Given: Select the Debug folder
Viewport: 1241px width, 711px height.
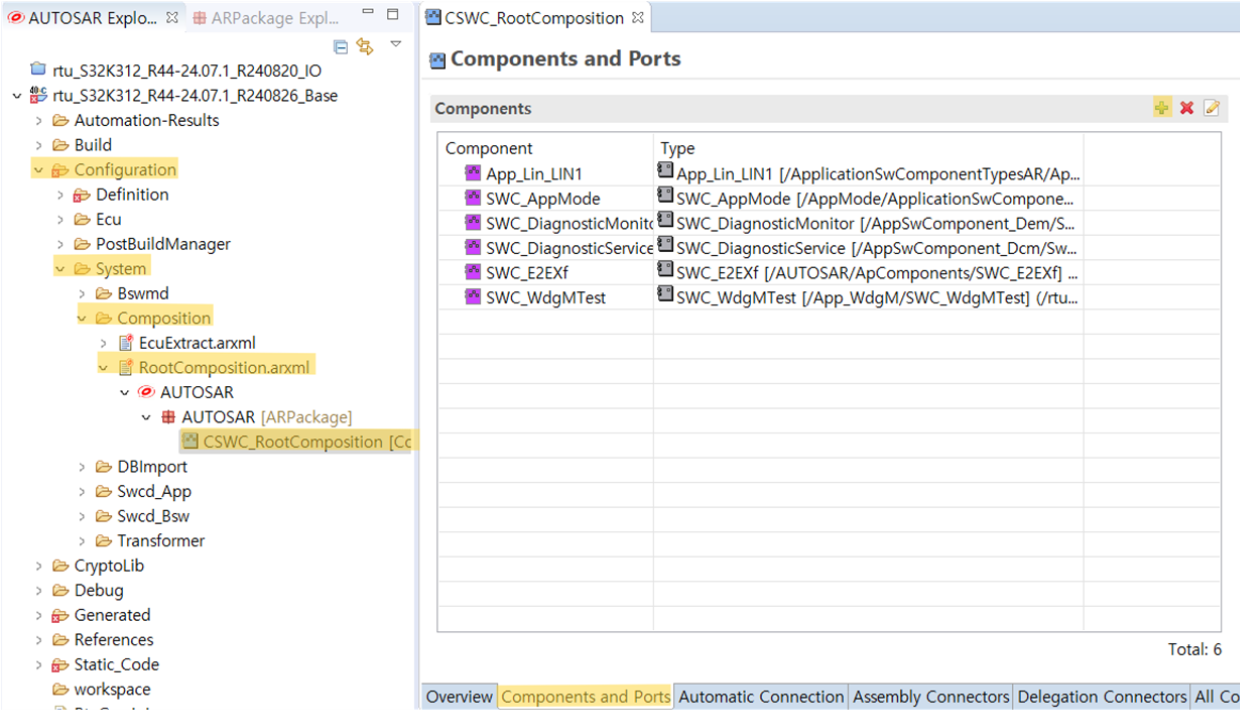Looking at the screenshot, I should click(x=98, y=591).
